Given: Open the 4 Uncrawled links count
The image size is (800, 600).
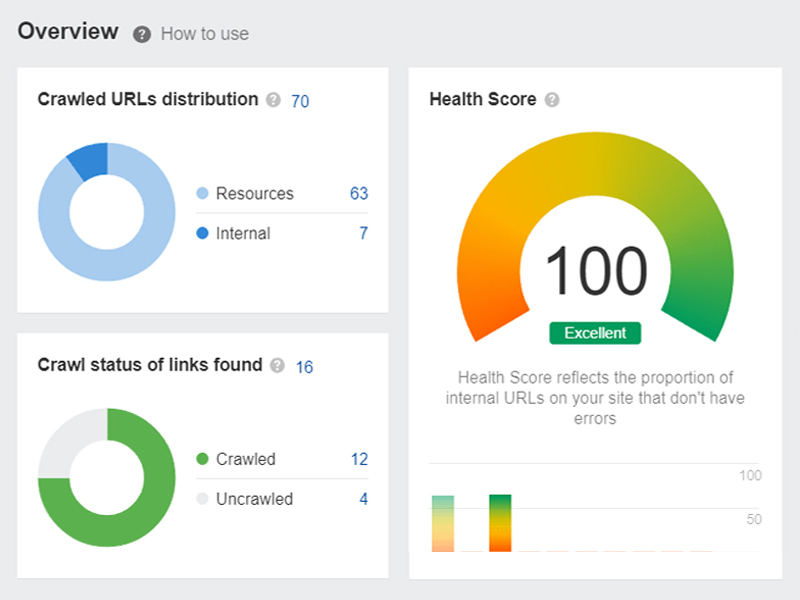Looking at the screenshot, I should 363,499.
